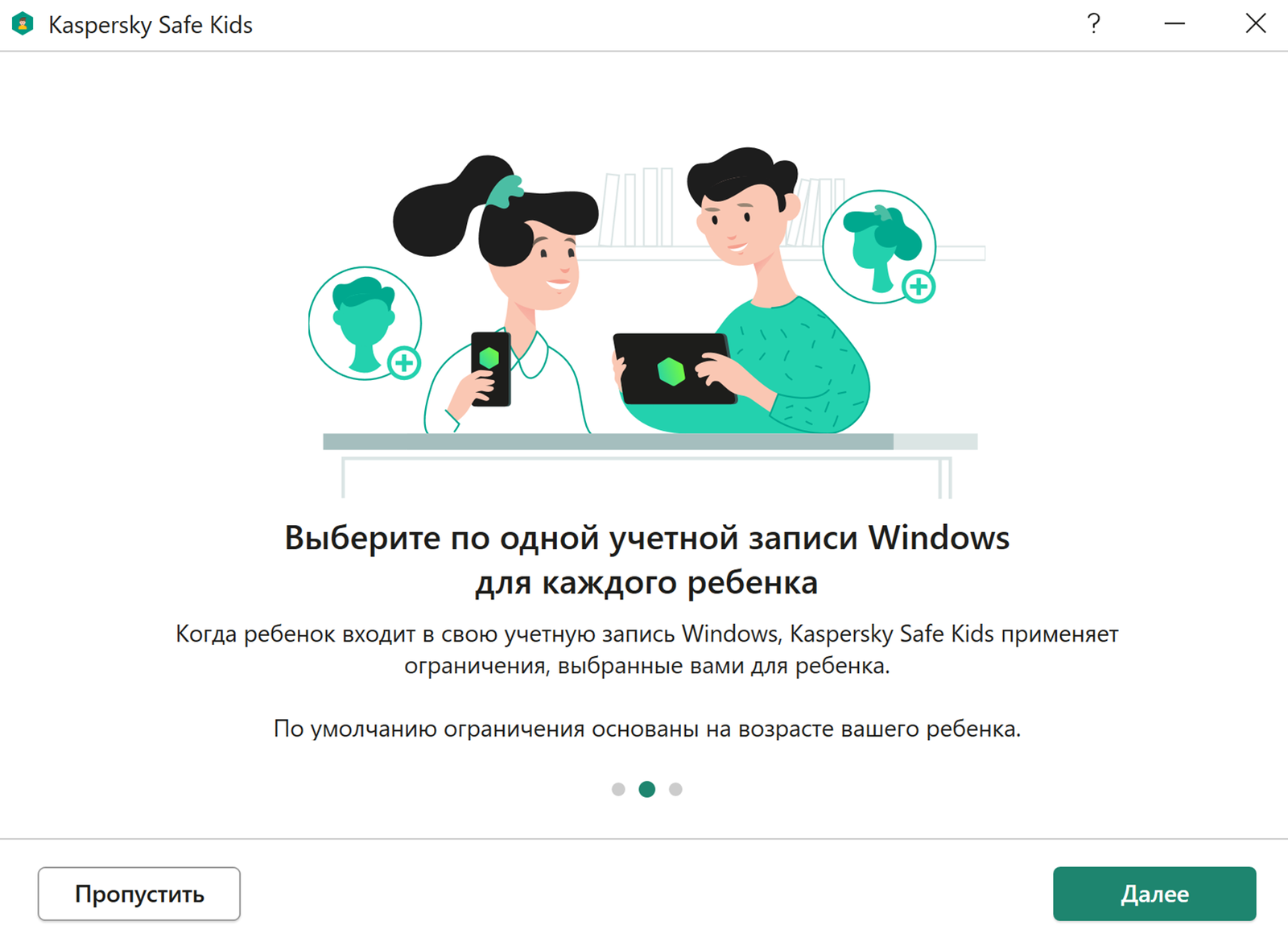1288x942 pixels.
Task: Select the active middle page indicator dot
Action: [646, 789]
